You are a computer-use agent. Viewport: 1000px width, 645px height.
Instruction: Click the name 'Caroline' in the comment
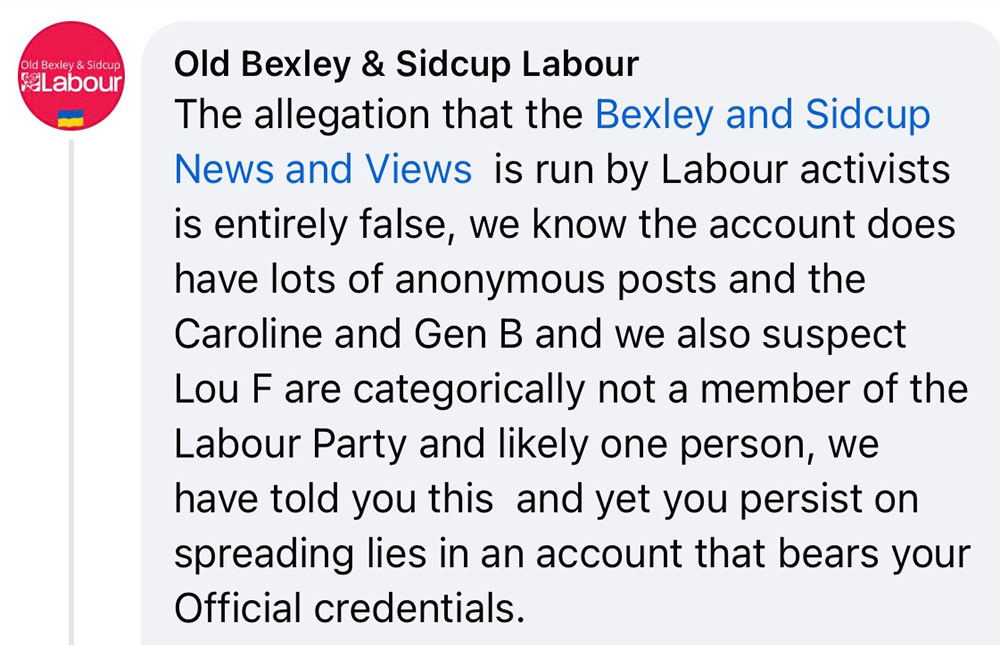click(245, 334)
